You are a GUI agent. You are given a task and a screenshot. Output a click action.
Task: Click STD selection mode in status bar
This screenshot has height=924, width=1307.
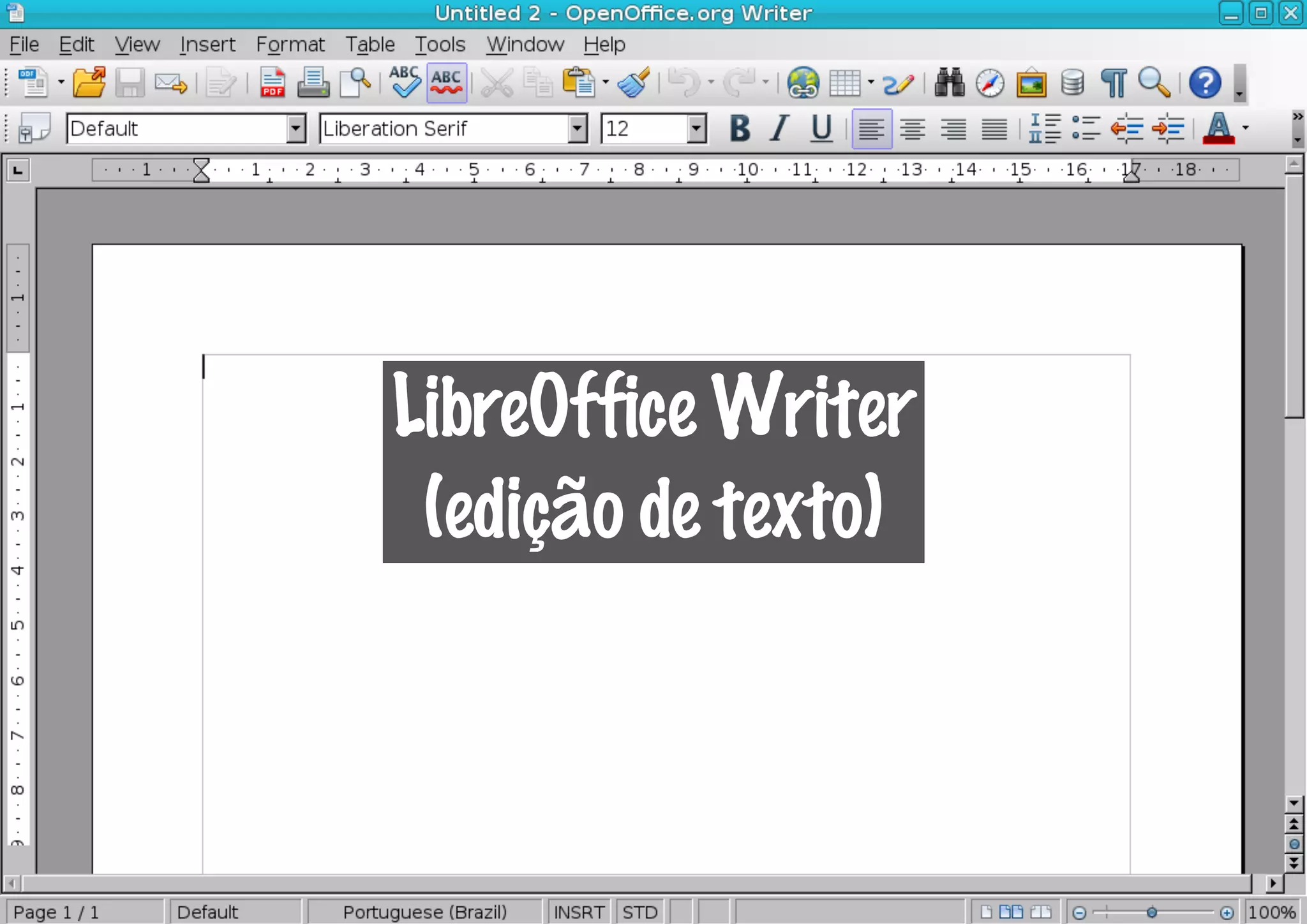point(640,912)
